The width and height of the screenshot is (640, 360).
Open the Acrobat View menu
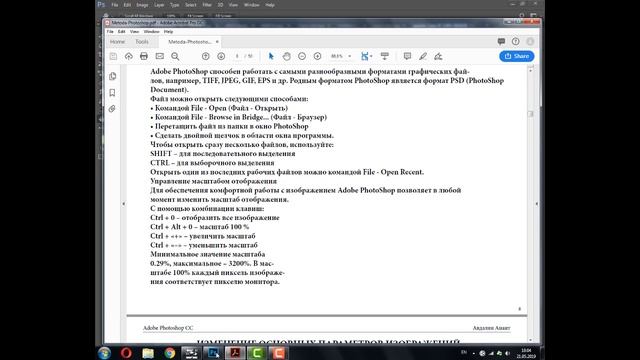click(x=134, y=31)
